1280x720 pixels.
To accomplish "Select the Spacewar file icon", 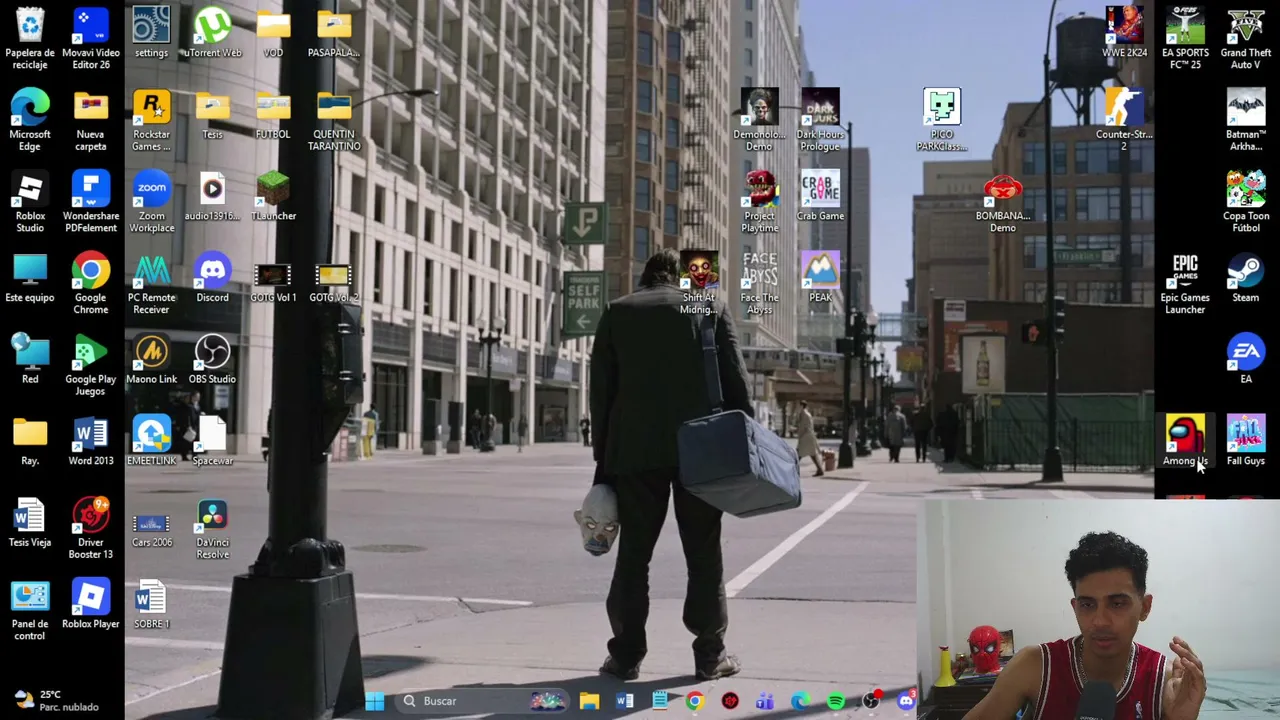I will pos(212,442).
